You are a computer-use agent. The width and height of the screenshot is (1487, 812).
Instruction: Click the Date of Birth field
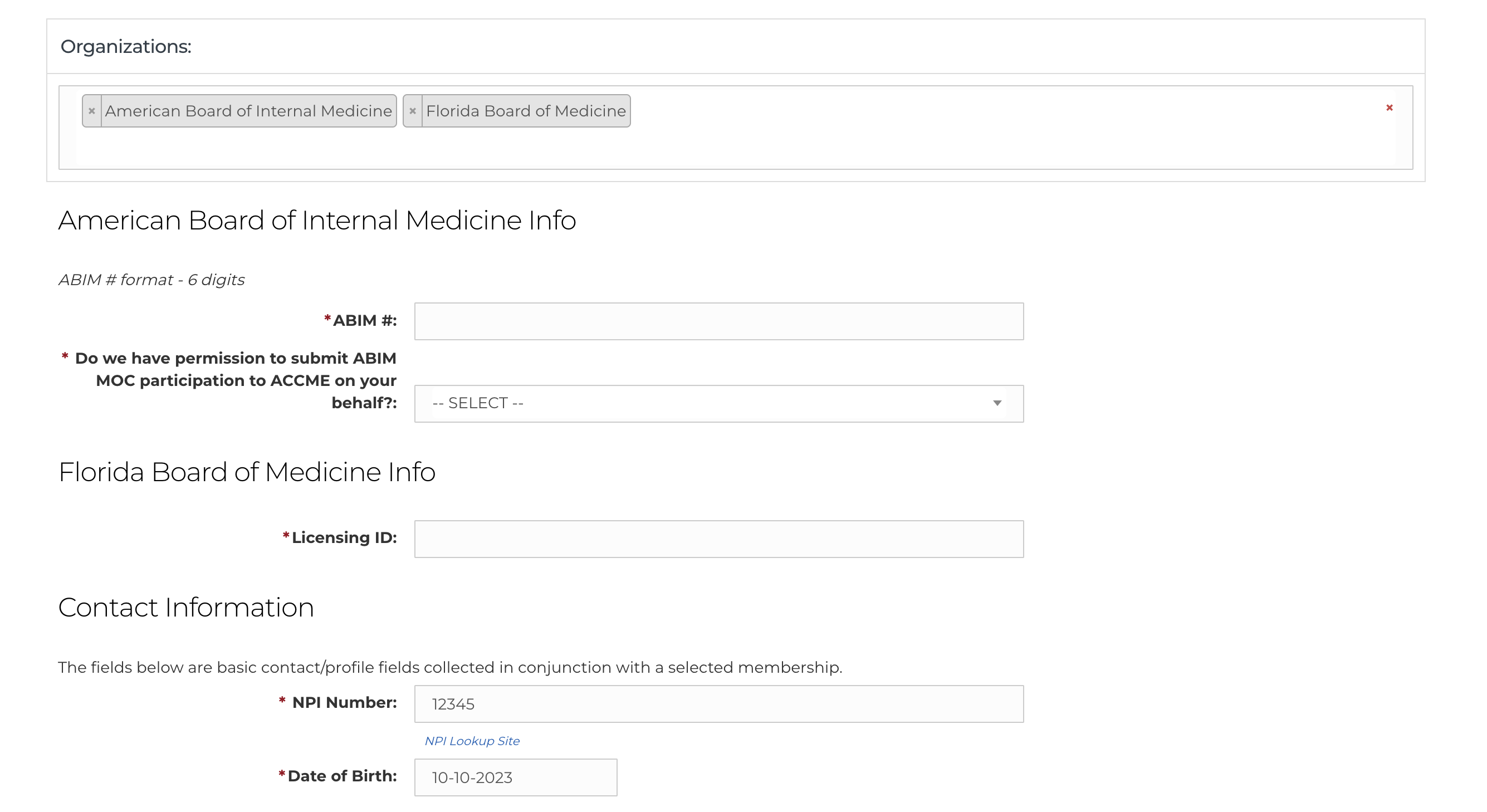(516, 777)
